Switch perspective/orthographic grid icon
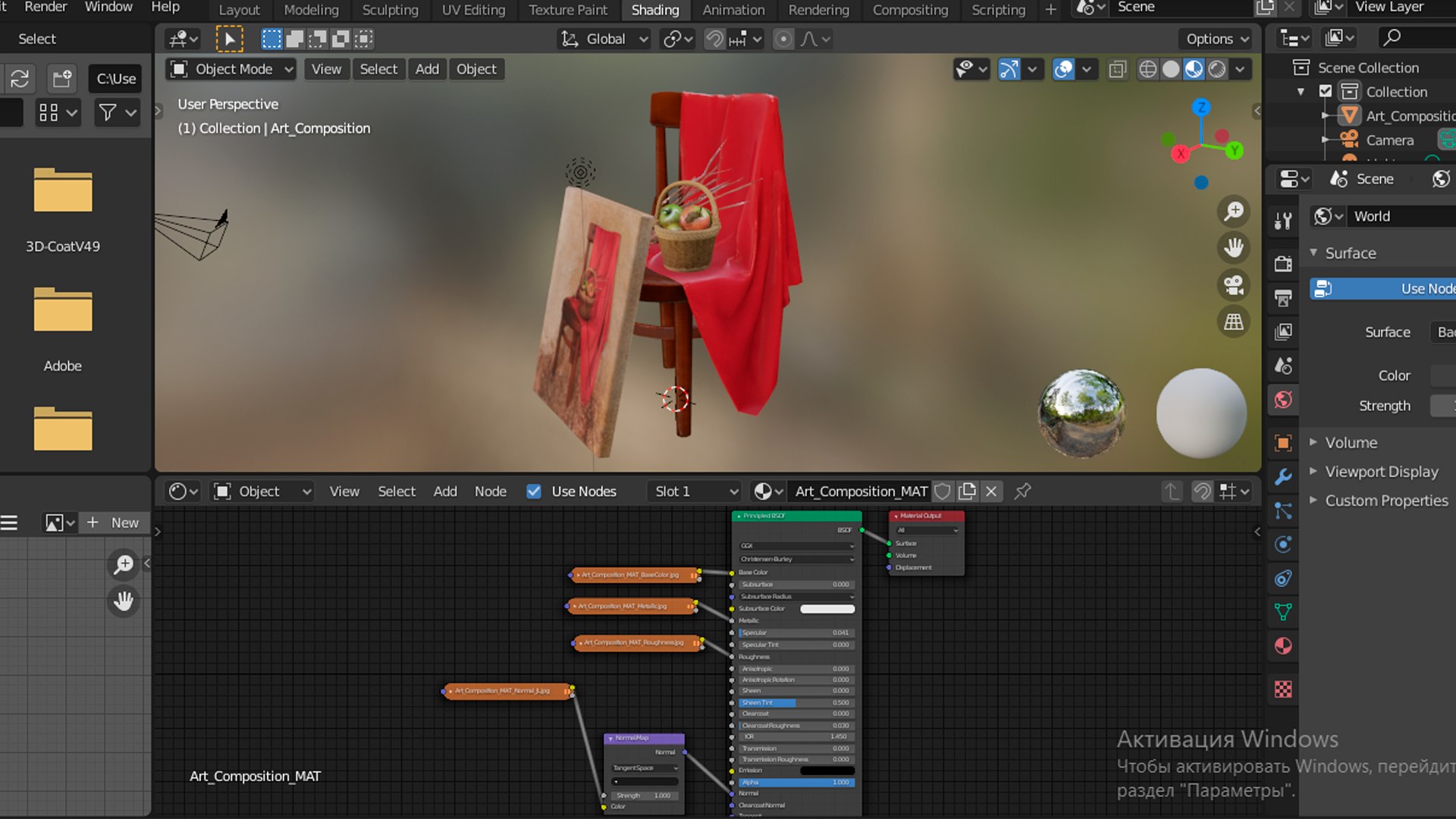This screenshot has height=819, width=1456. [x=1234, y=322]
